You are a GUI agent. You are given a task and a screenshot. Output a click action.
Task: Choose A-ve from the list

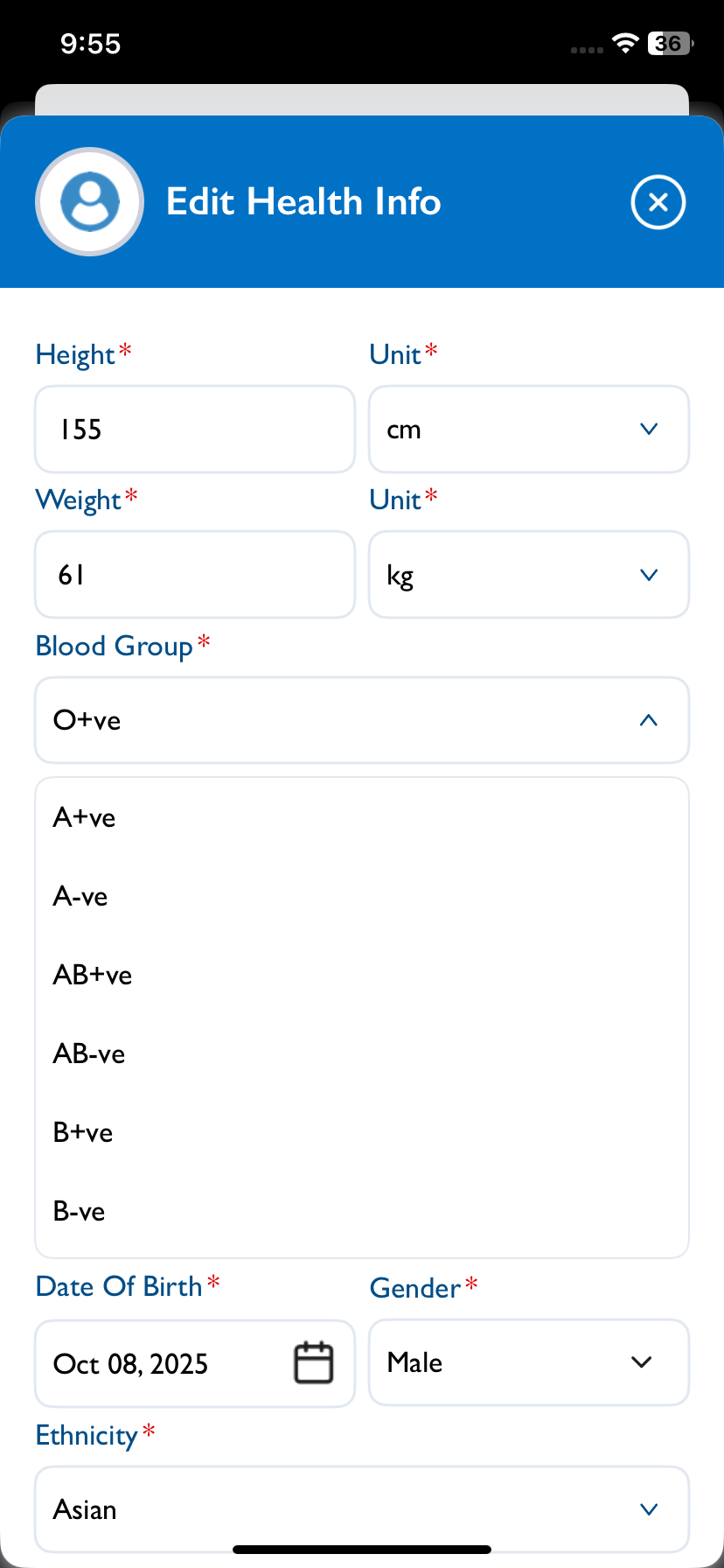pos(80,896)
